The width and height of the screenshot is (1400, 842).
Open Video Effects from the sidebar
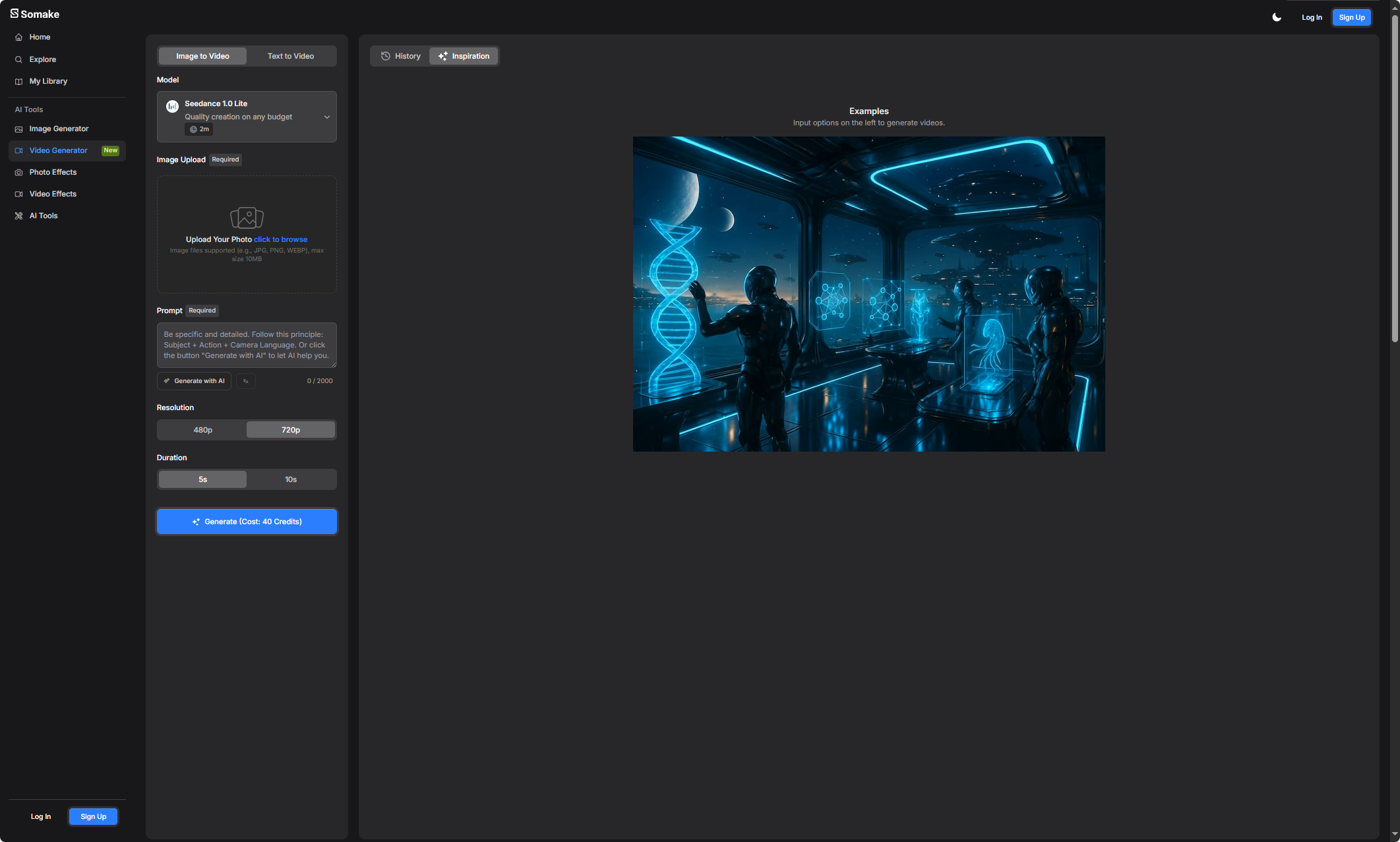(x=53, y=194)
